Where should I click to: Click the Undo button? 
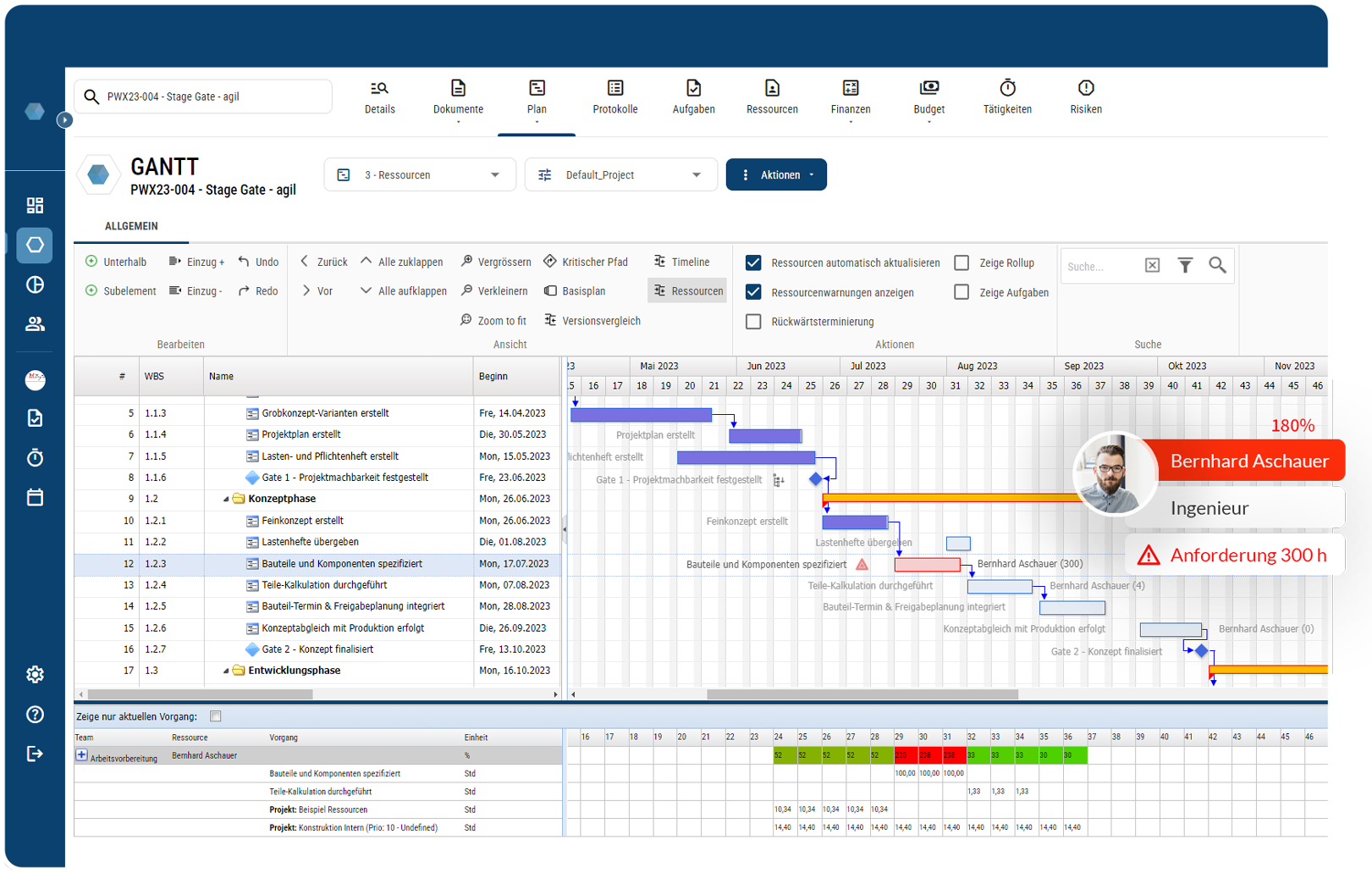click(x=258, y=262)
